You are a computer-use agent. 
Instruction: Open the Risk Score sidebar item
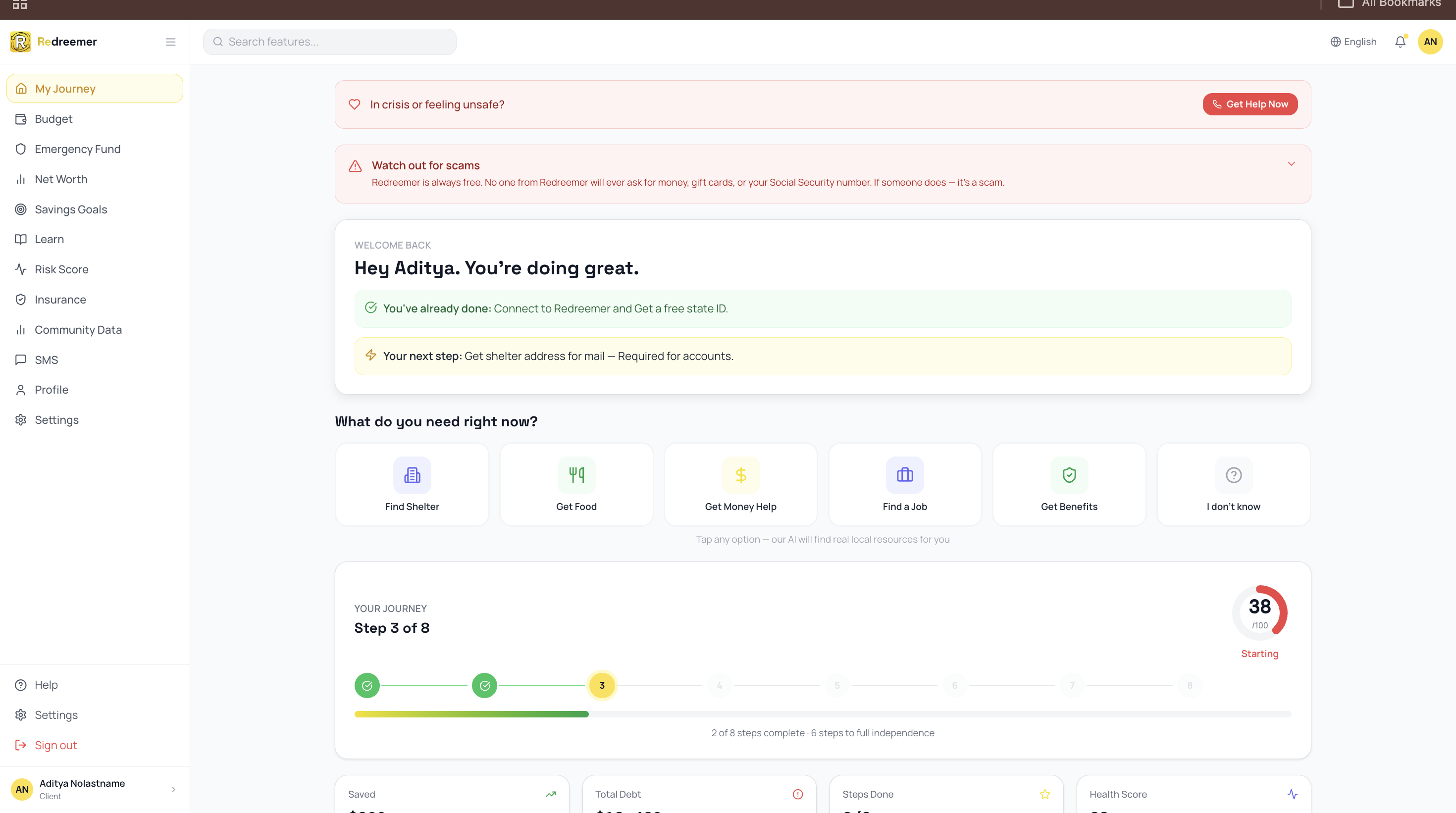[61, 269]
